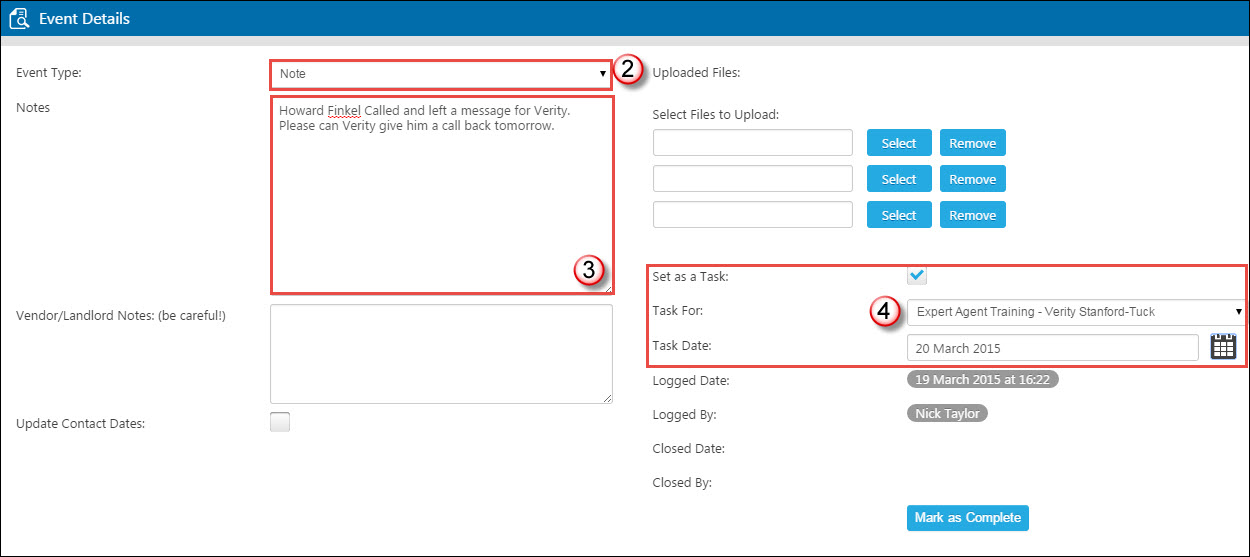Click Select beside the first upload field

pyautogui.click(x=899, y=143)
